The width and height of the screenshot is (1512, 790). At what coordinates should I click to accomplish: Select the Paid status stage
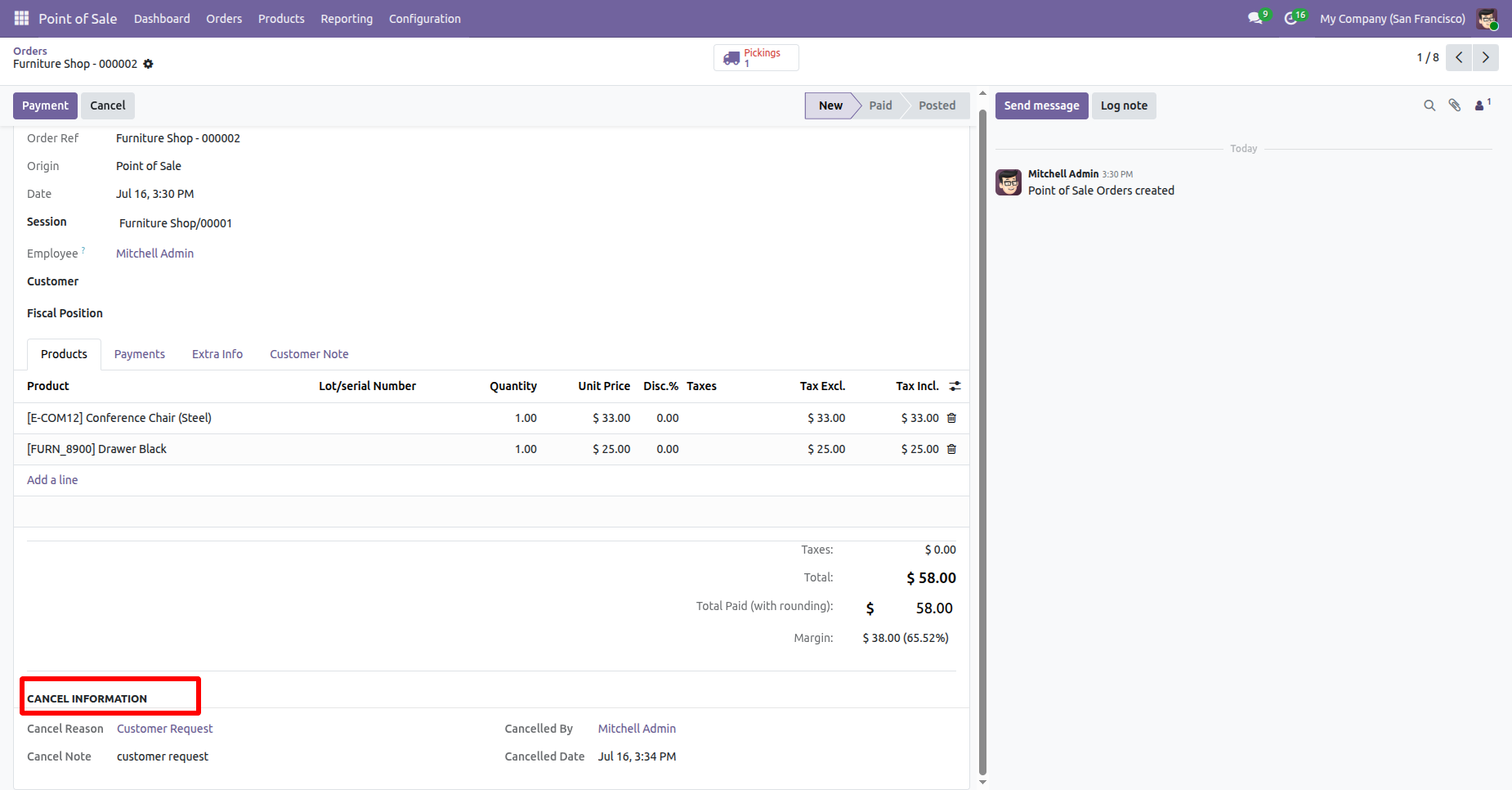click(880, 105)
